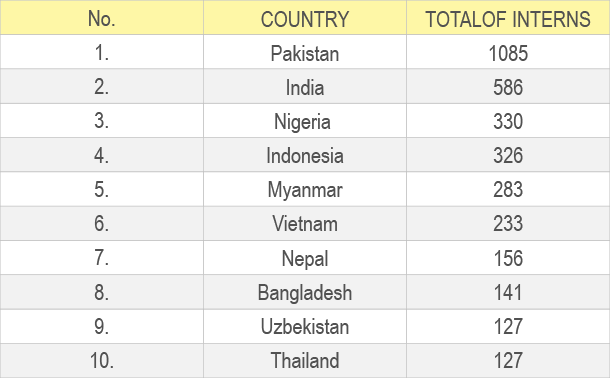Image resolution: width=610 pixels, height=378 pixels.
Task: Select the Nigeria cell
Action: coord(305,121)
